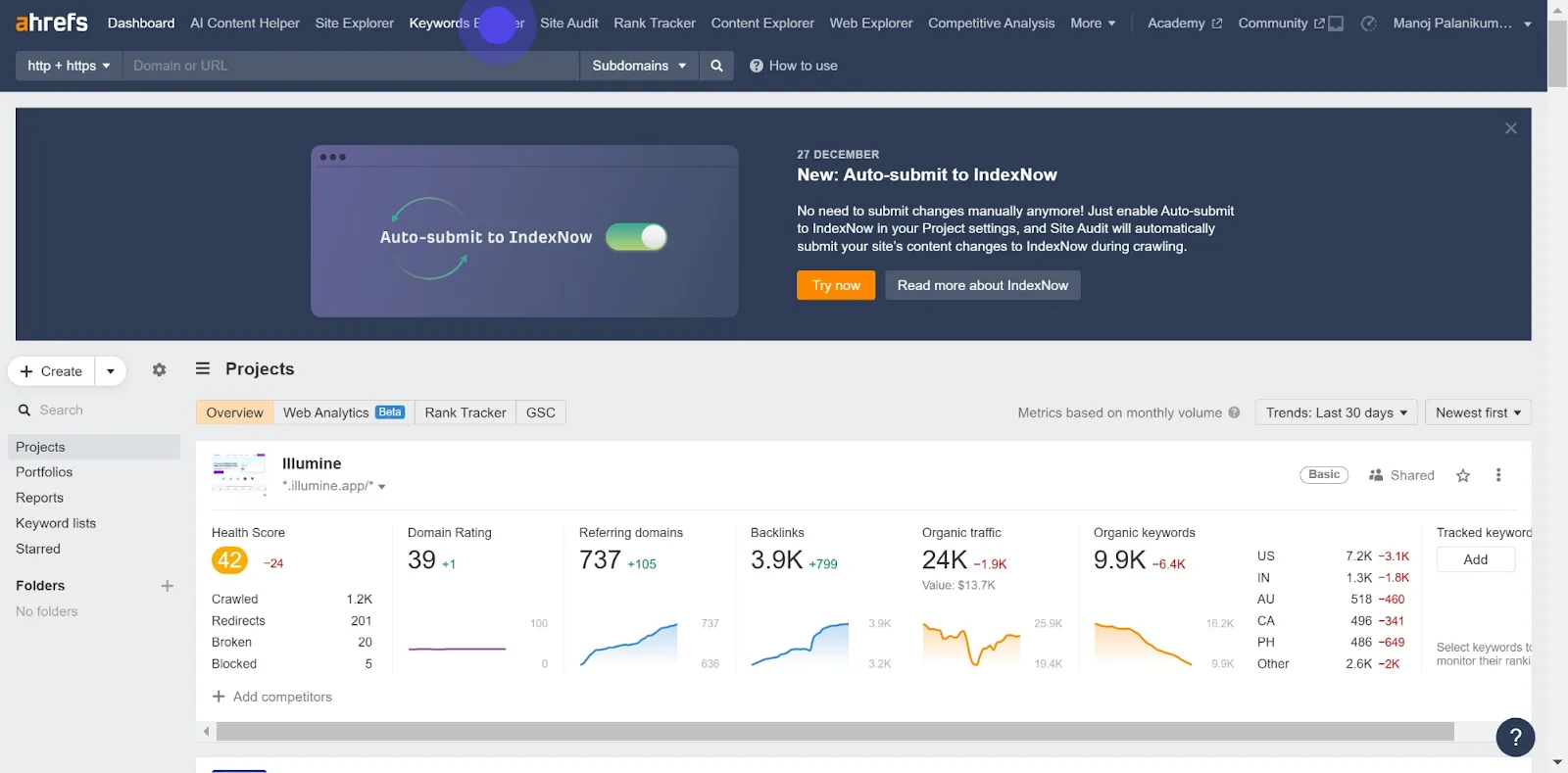Open the http + https protocol dropdown

[69, 66]
